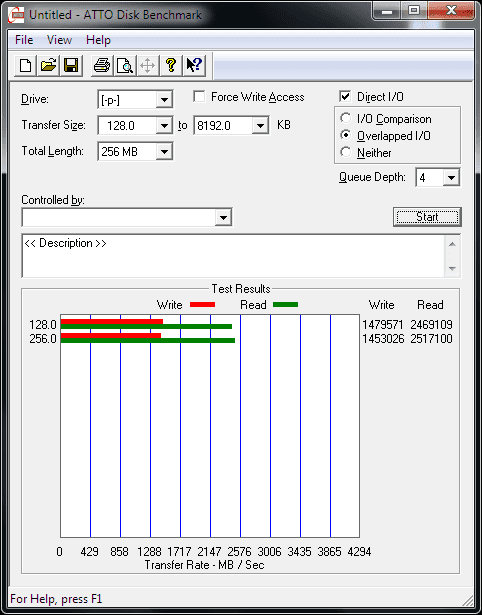482x615 pixels.
Task: Click the red Write legend swatch
Action: coord(202,304)
